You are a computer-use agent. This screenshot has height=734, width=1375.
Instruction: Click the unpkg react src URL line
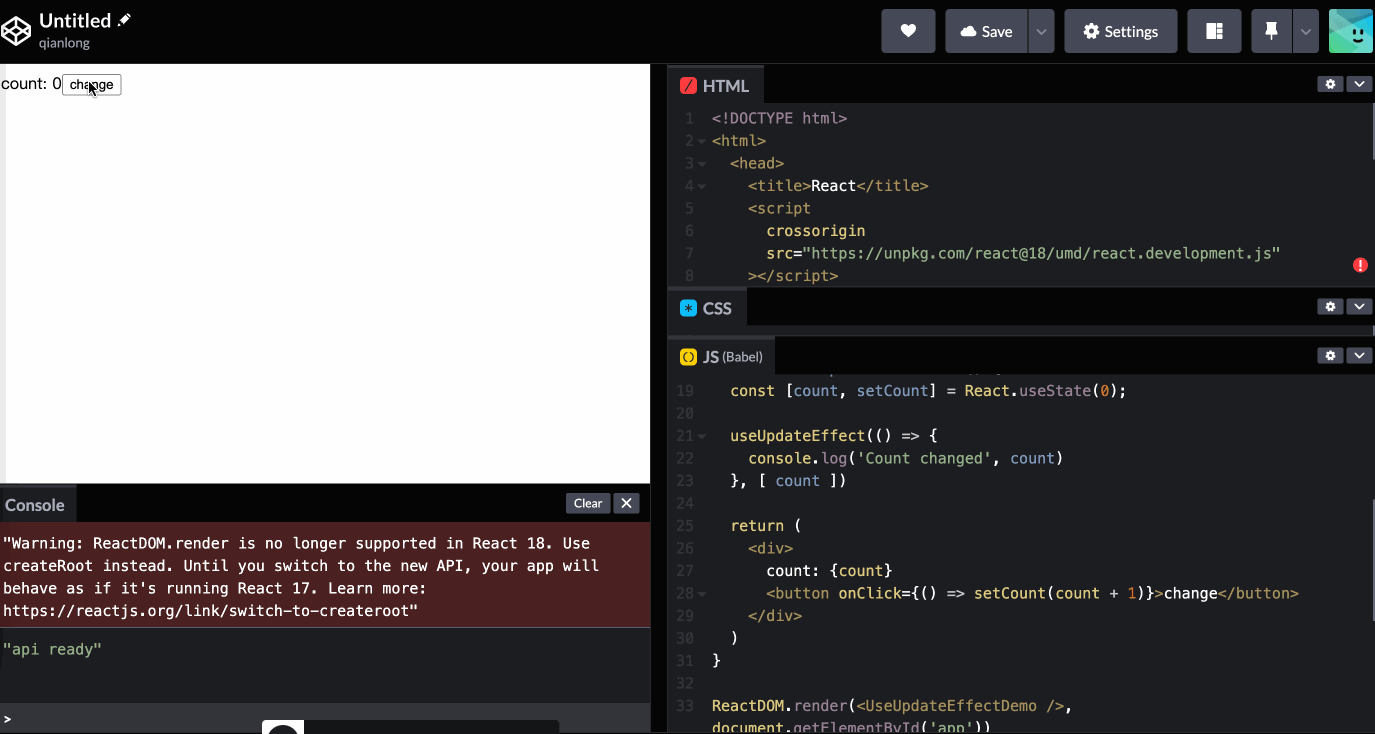tap(1023, 253)
